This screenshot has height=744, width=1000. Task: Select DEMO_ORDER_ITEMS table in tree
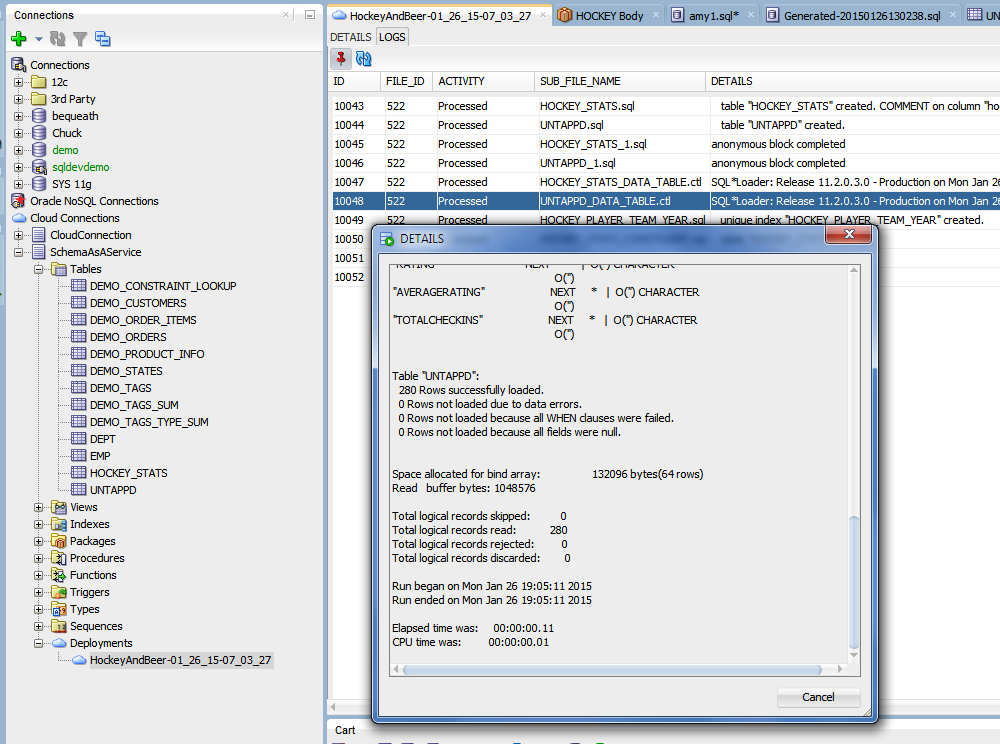tap(143, 320)
